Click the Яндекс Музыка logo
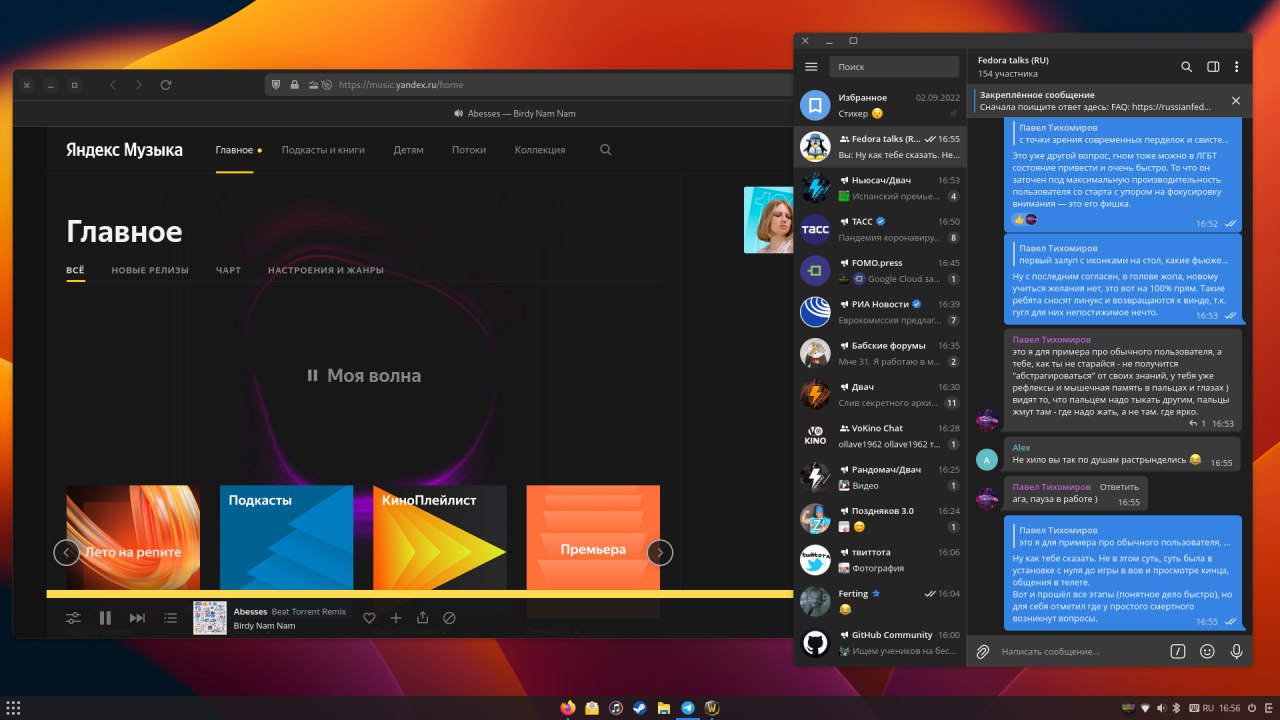Image resolution: width=1280 pixels, height=720 pixels. pyautogui.click(x=124, y=150)
